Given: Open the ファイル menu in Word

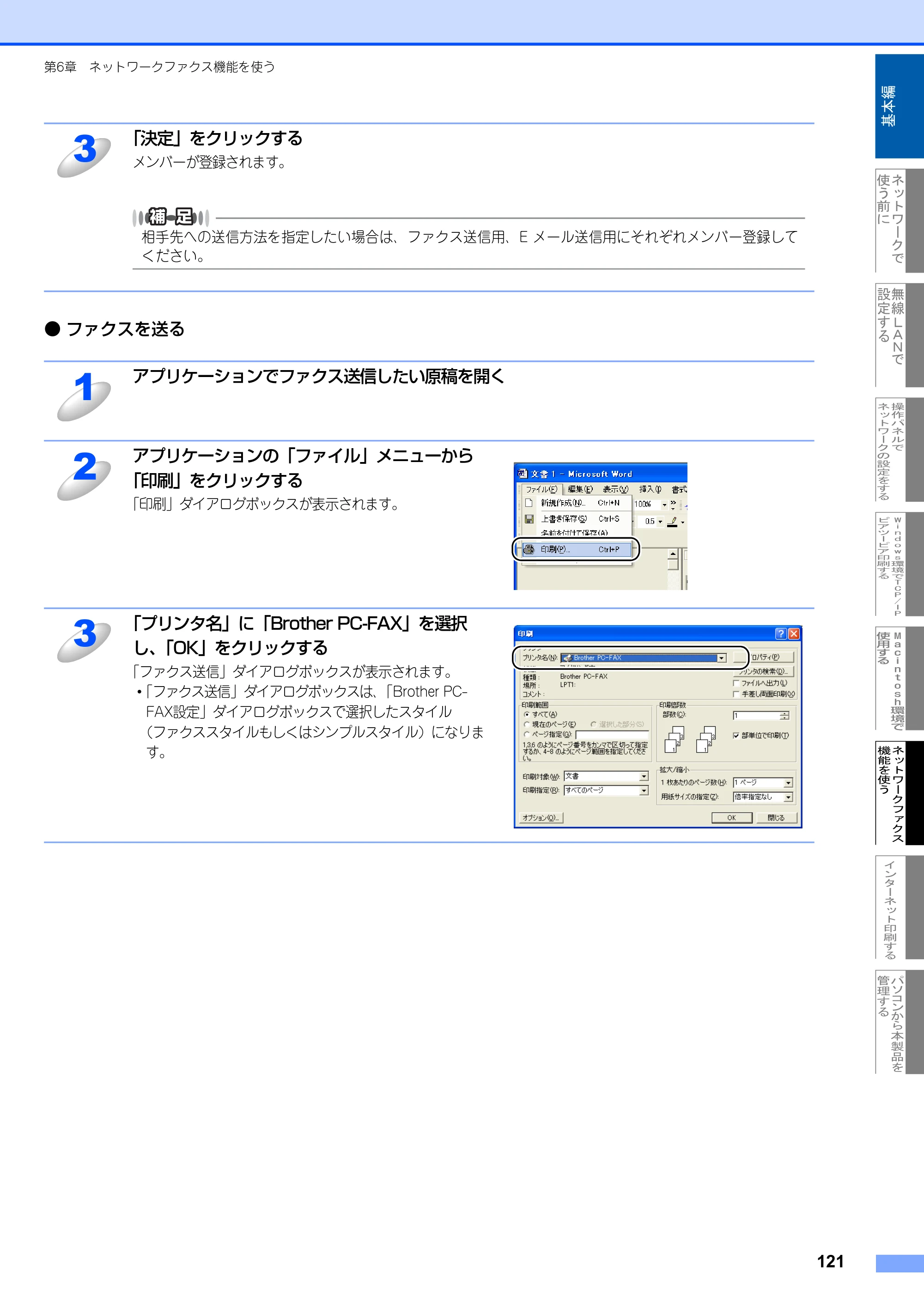Looking at the screenshot, I should [x=541, y=489].
